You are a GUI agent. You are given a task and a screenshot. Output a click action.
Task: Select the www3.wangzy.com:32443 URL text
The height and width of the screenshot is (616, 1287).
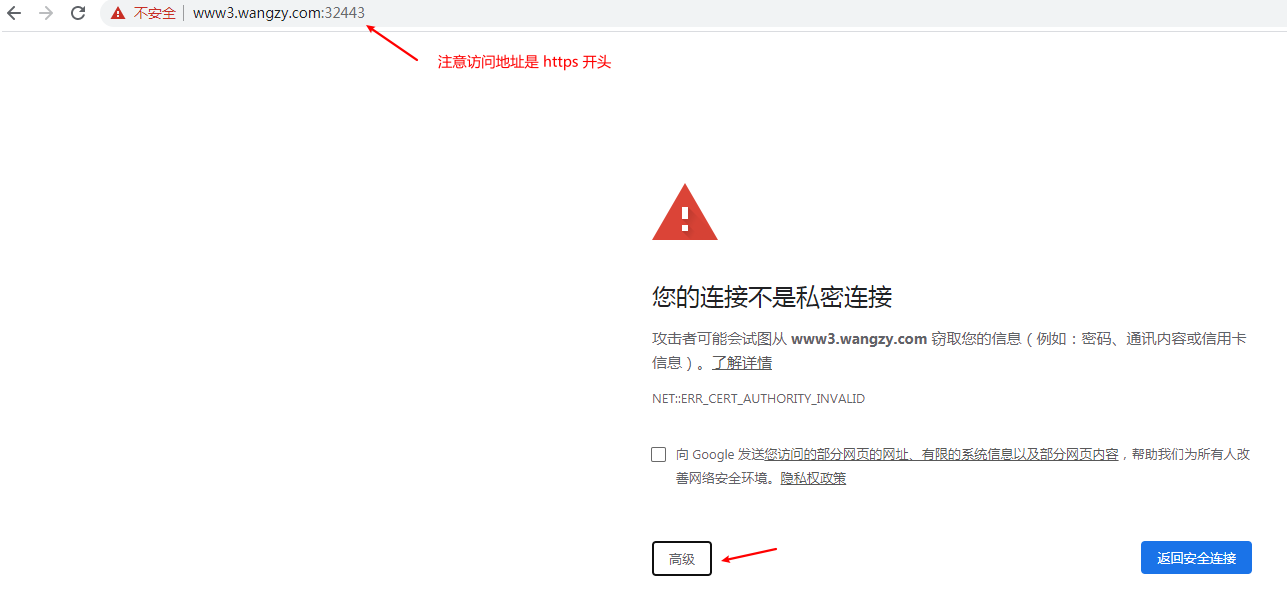point(279,13)
